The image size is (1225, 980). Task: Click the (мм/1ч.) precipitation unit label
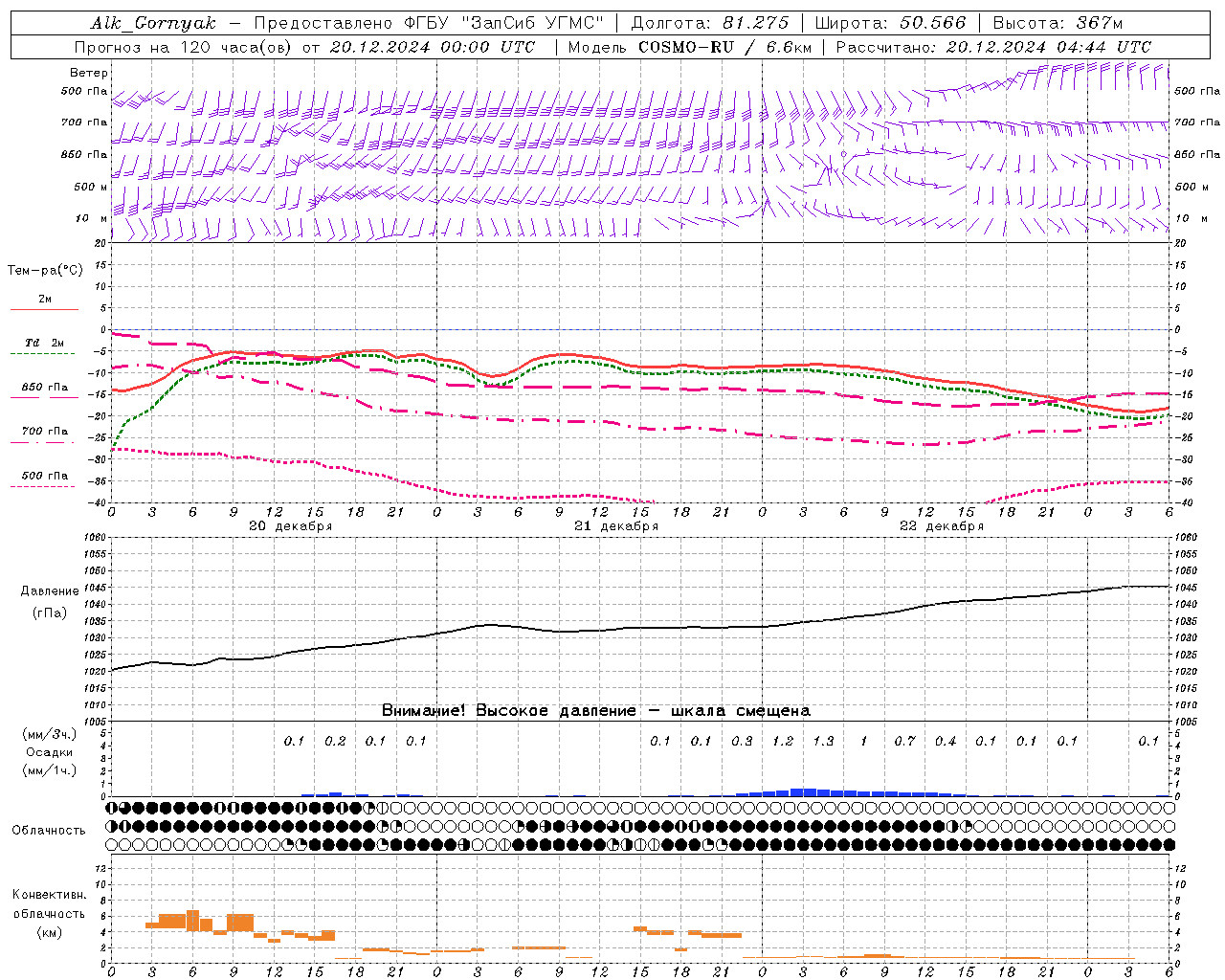tap(49, 770)
